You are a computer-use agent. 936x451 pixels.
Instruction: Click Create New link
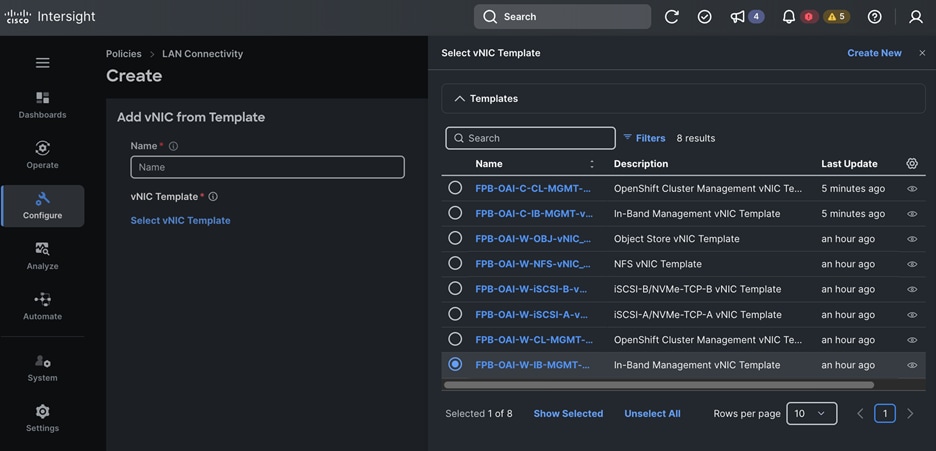coord(875,53)
